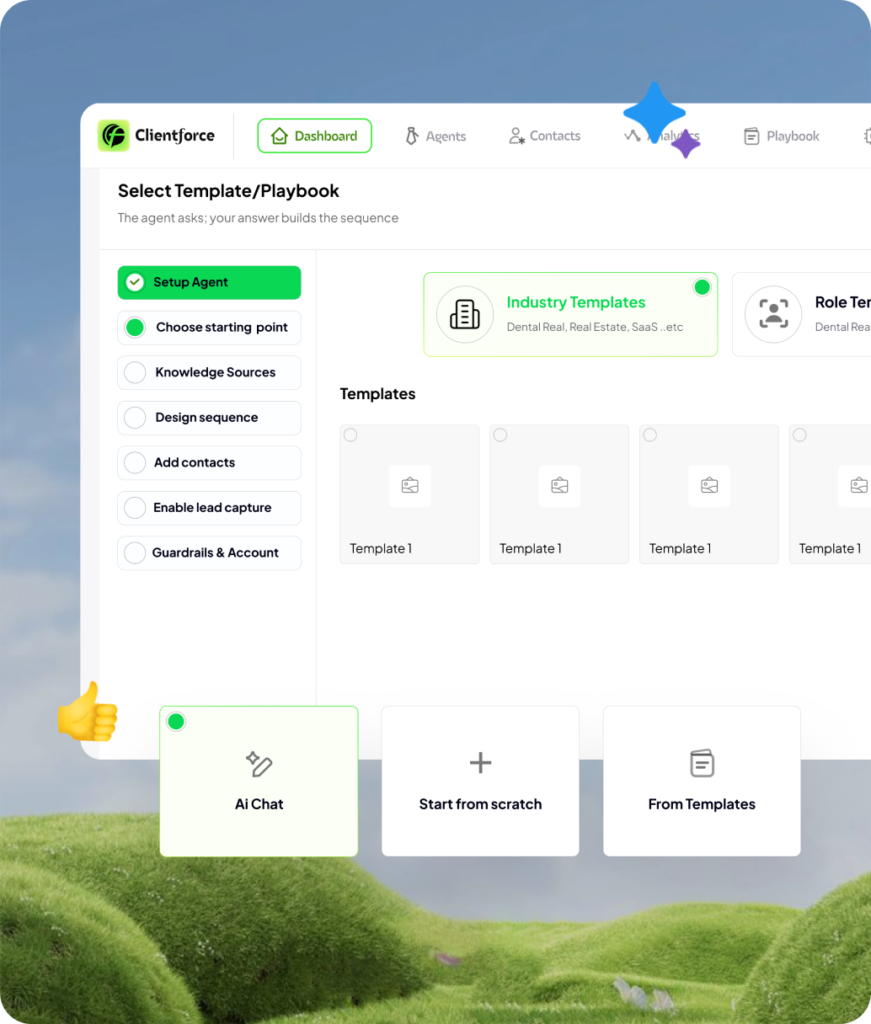The height and width of the screenshot is (1024, 871).
Task: Click the Enable lead capture step
Action: 211,508
